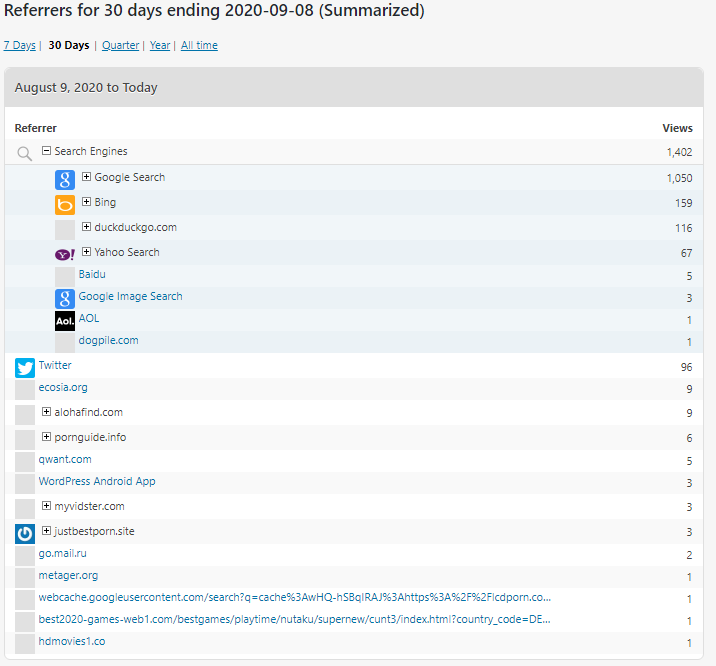Open the webcache.googleusercontent.com link

tap(294, 598)
